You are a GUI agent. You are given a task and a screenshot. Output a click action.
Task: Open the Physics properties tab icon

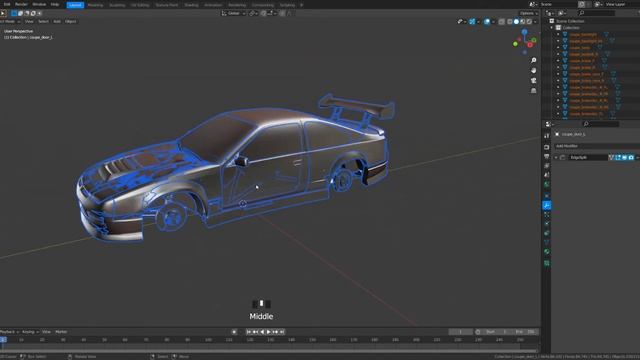tap(547, 224)
